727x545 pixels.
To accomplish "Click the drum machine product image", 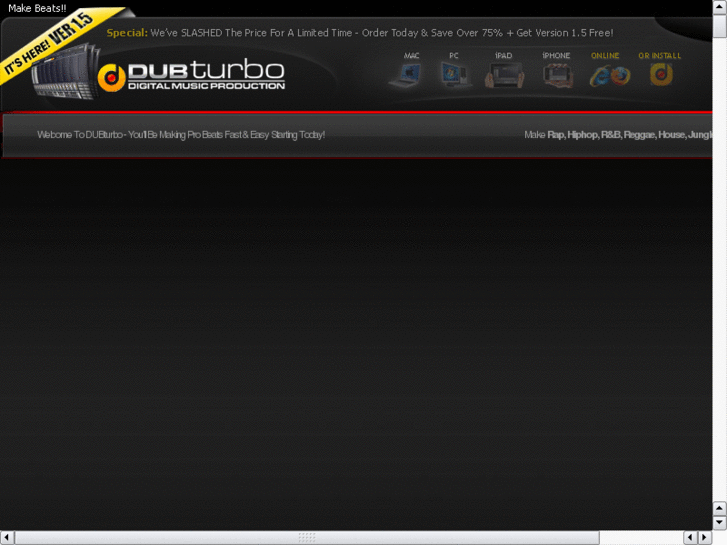I will point(66,72).
